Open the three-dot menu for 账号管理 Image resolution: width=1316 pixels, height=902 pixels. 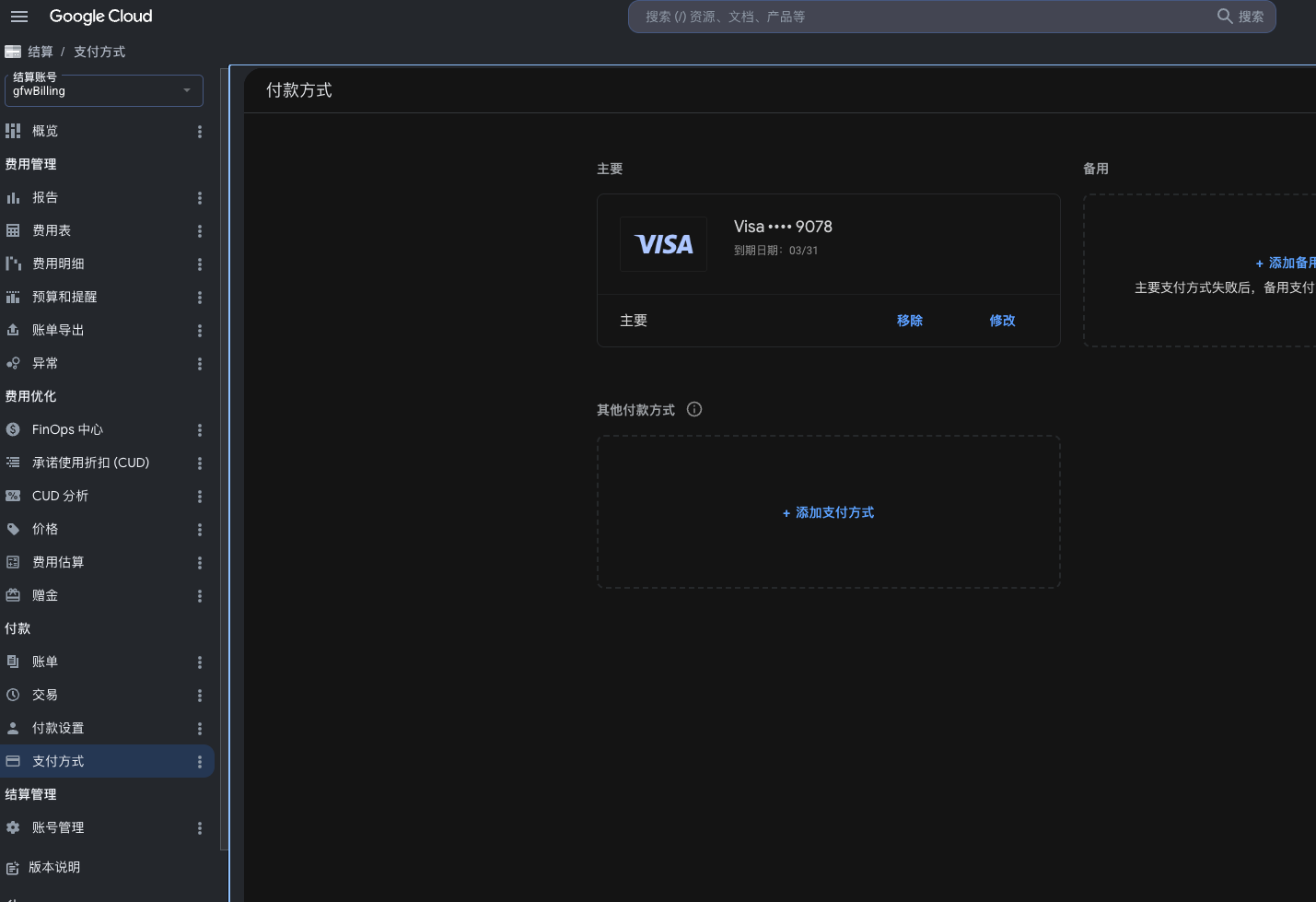click(200, 828)
